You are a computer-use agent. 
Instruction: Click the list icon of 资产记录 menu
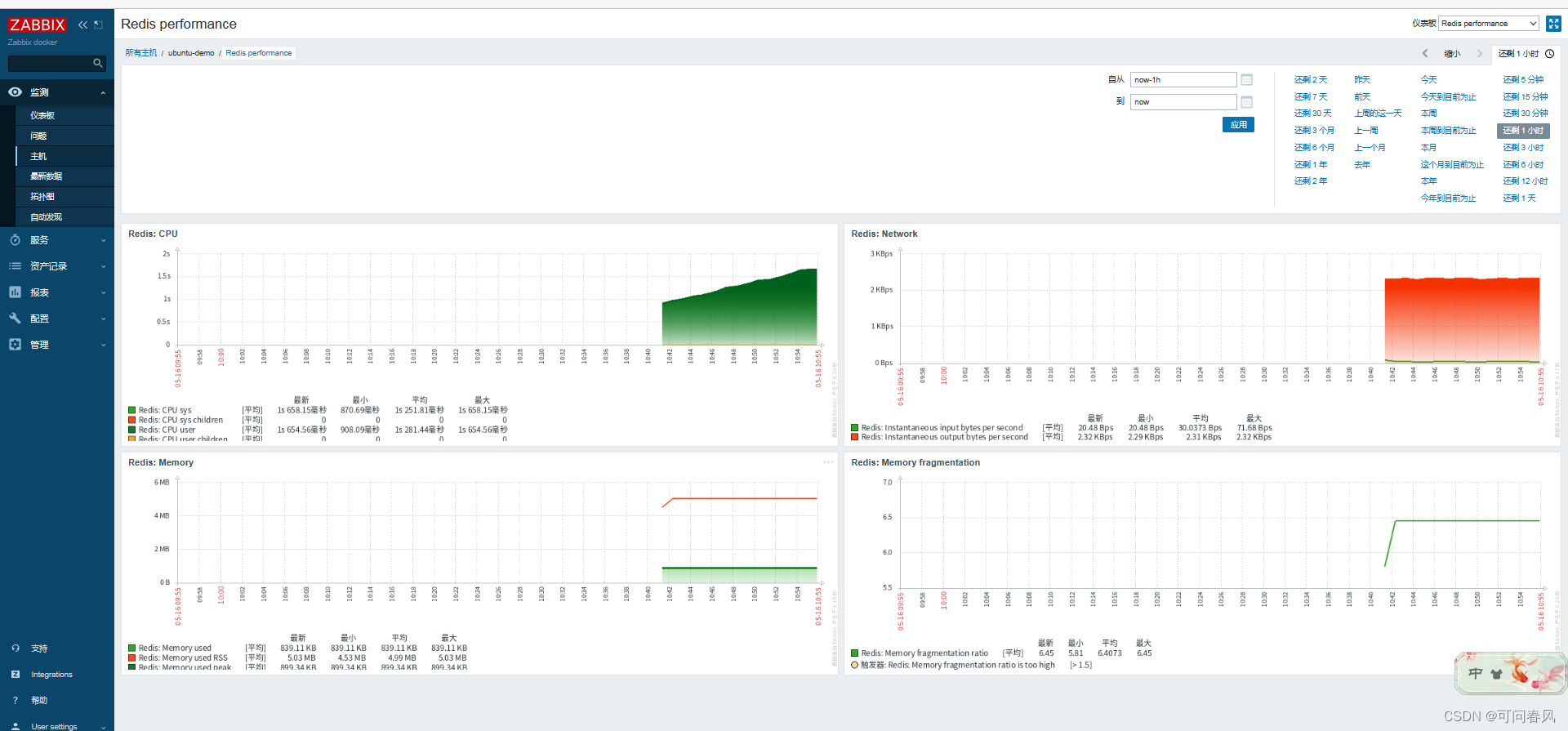[15, 266]
